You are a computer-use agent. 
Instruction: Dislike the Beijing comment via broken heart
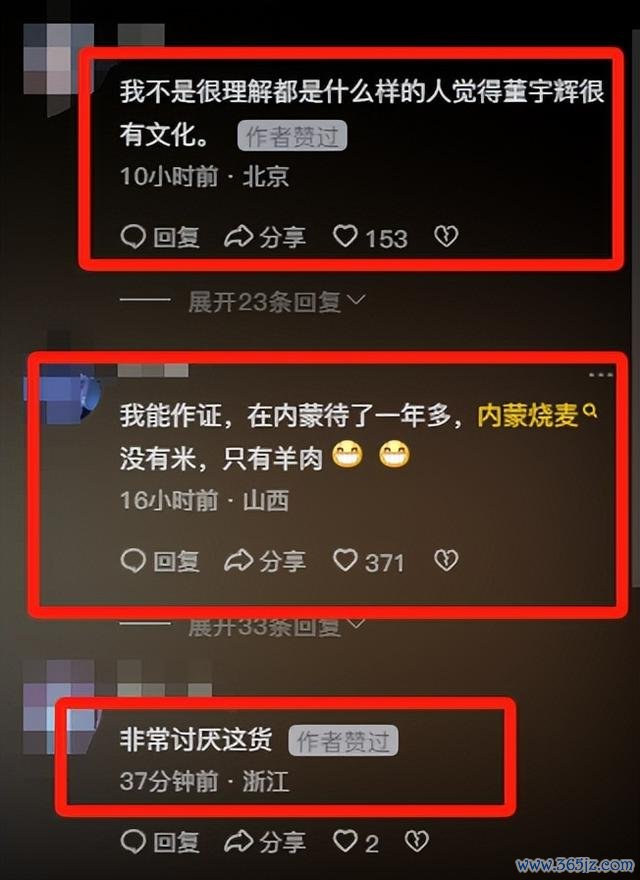point(446,236)
